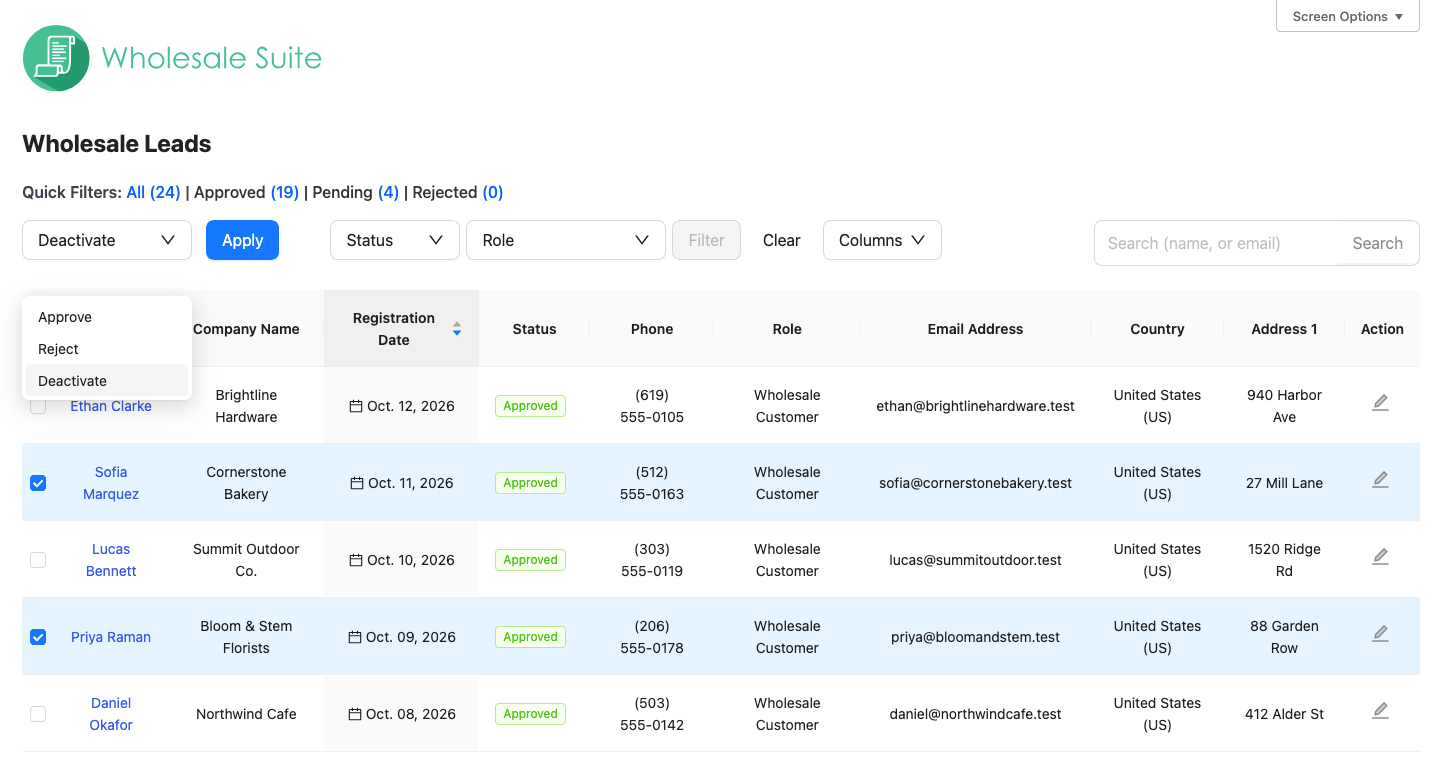
Task: Click the Wholesale Suite logo icon
Action: (56, 58)
